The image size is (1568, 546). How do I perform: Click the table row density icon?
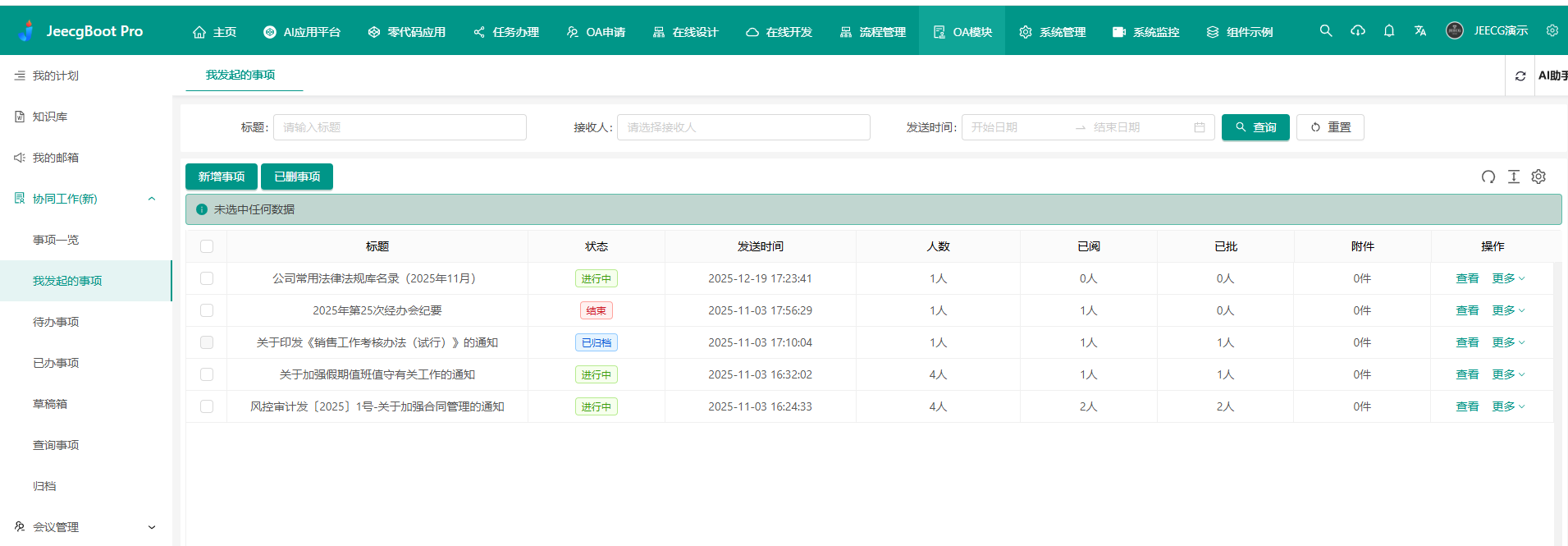(x=1514, y=177)
